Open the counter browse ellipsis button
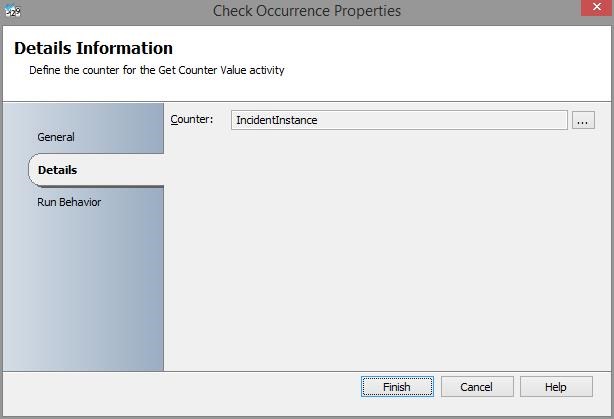The height and width of the screenshot is (419, 614). tap(583, 120)
